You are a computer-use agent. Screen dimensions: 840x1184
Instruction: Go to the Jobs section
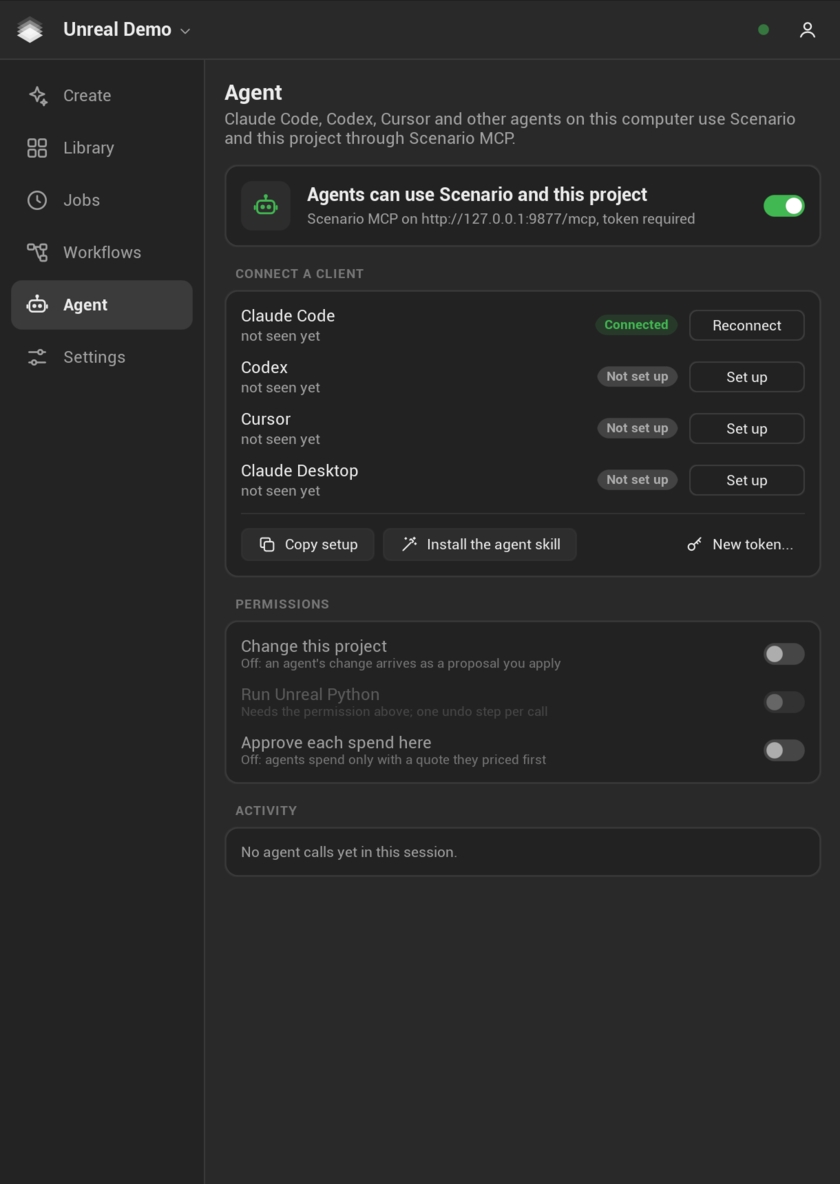102,200
